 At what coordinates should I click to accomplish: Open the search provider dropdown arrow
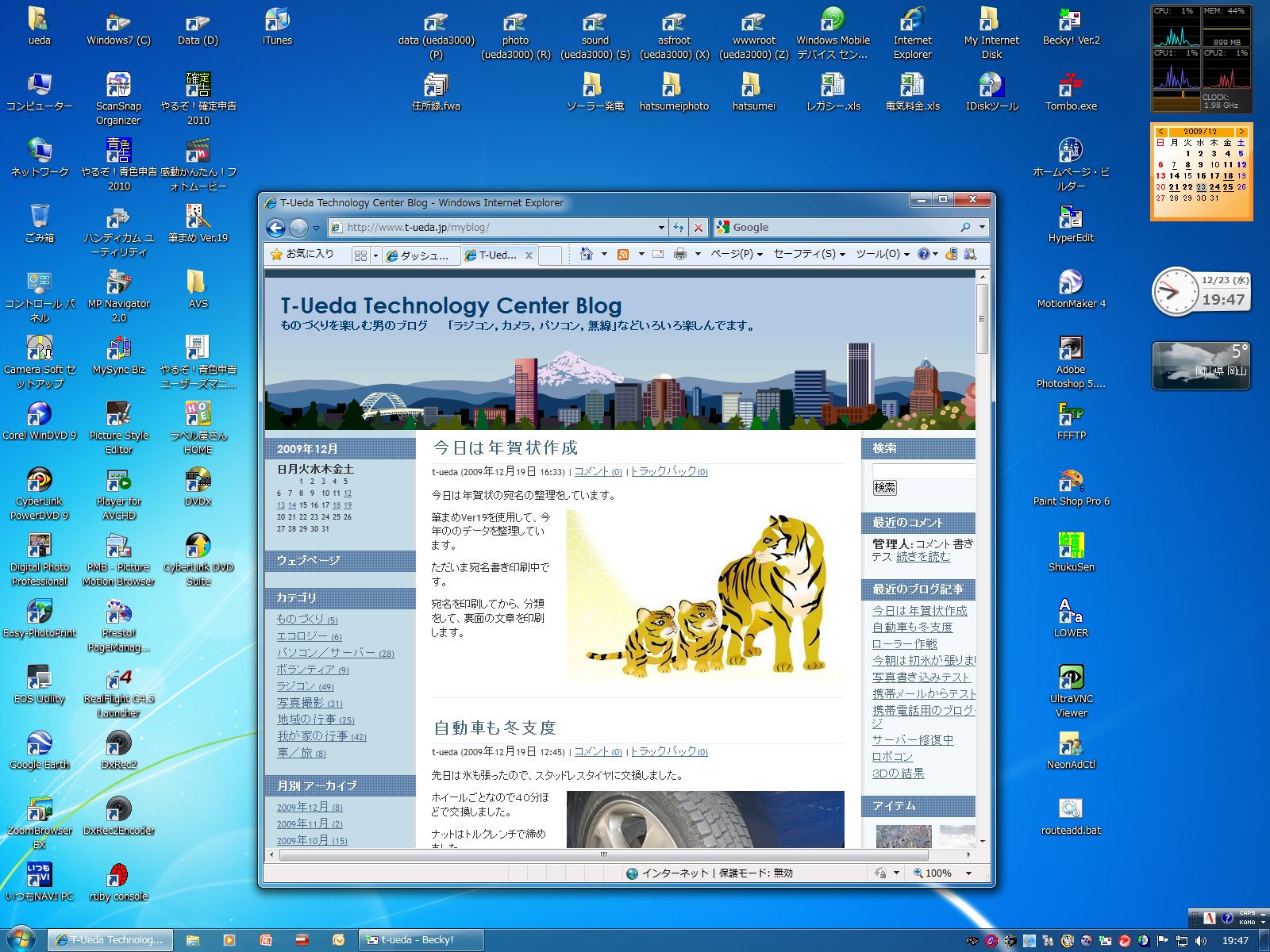coord(982,228)
